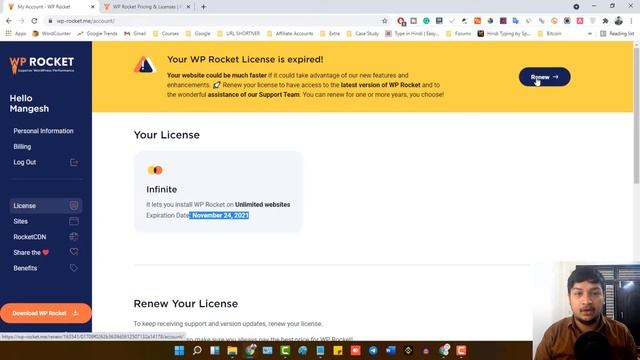The height and width of the screenshot is (360, 640).
Task: Click the Benefits tag icon
Action: pyautogui.click(x=74, y=268)
